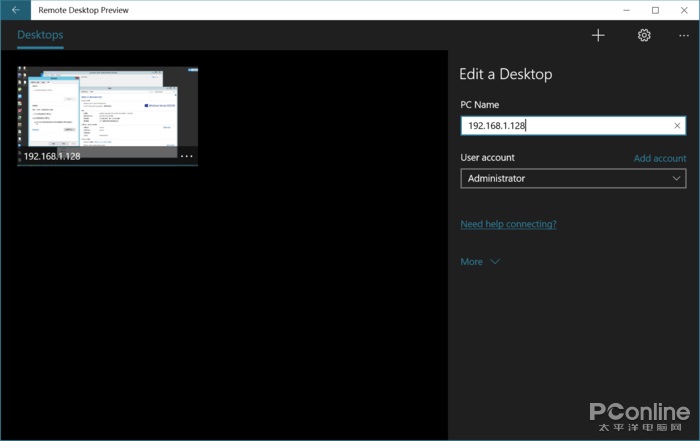The height and width of the screenshot is (441, 700).
Task: Click inside the PC Name text field
Action: click(565, 126)
